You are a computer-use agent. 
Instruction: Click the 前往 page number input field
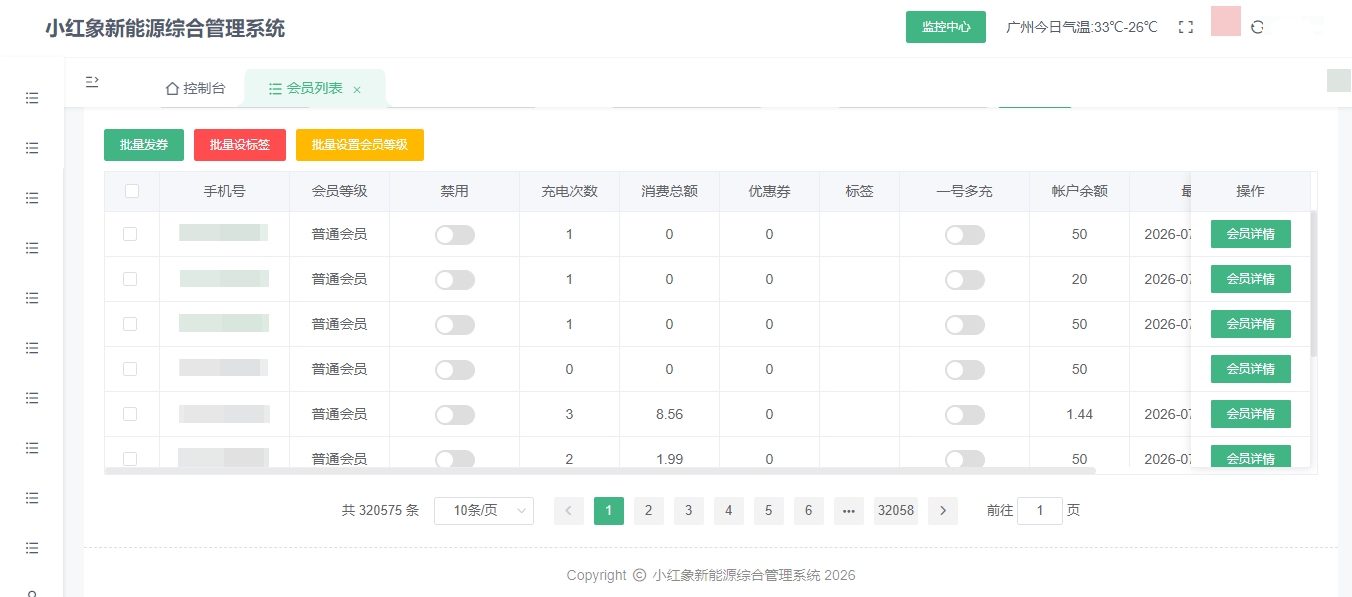[1040, 510]
